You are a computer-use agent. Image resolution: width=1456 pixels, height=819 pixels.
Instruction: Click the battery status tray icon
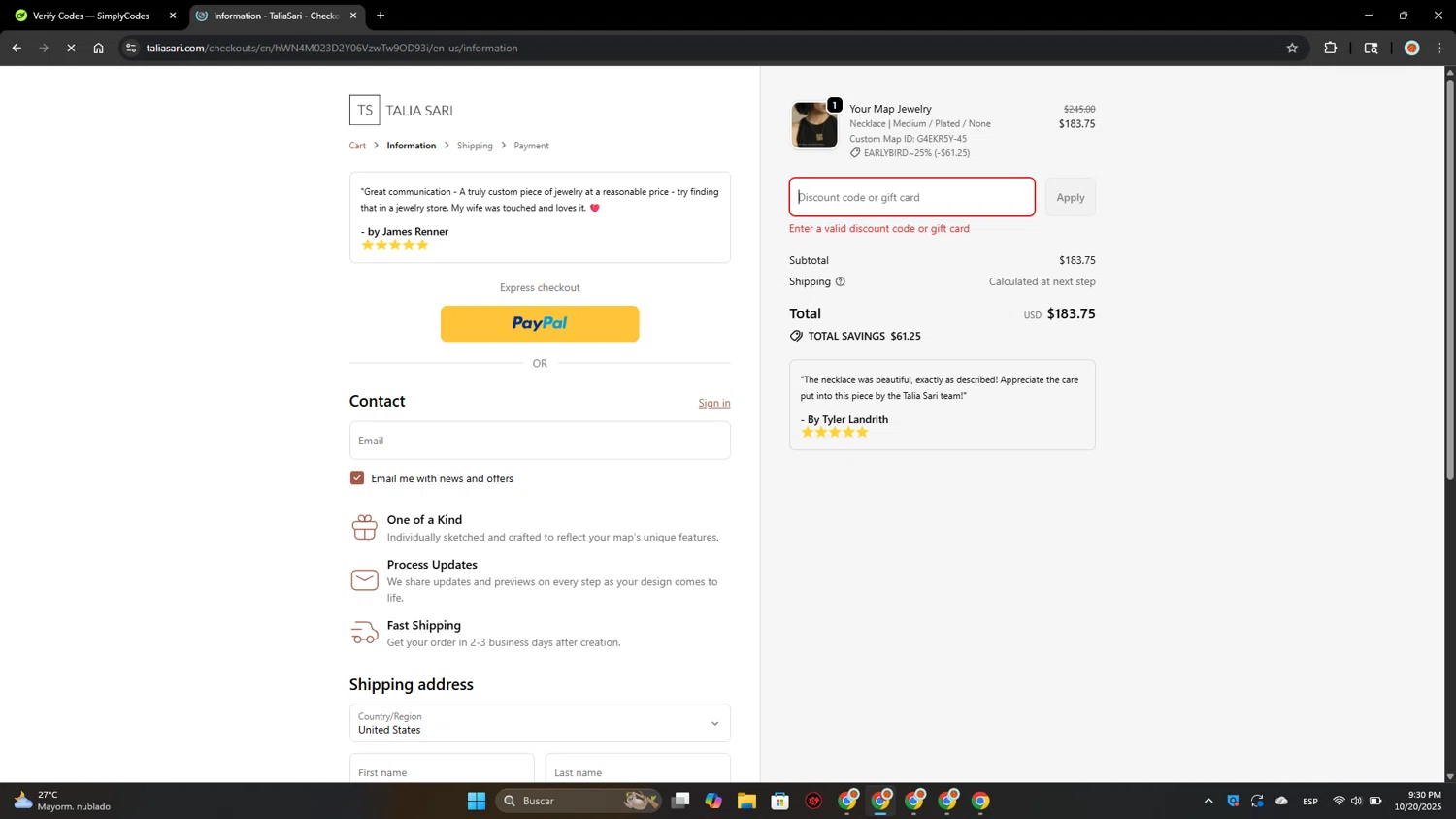pyautogui.click(x=1375, y=801)
